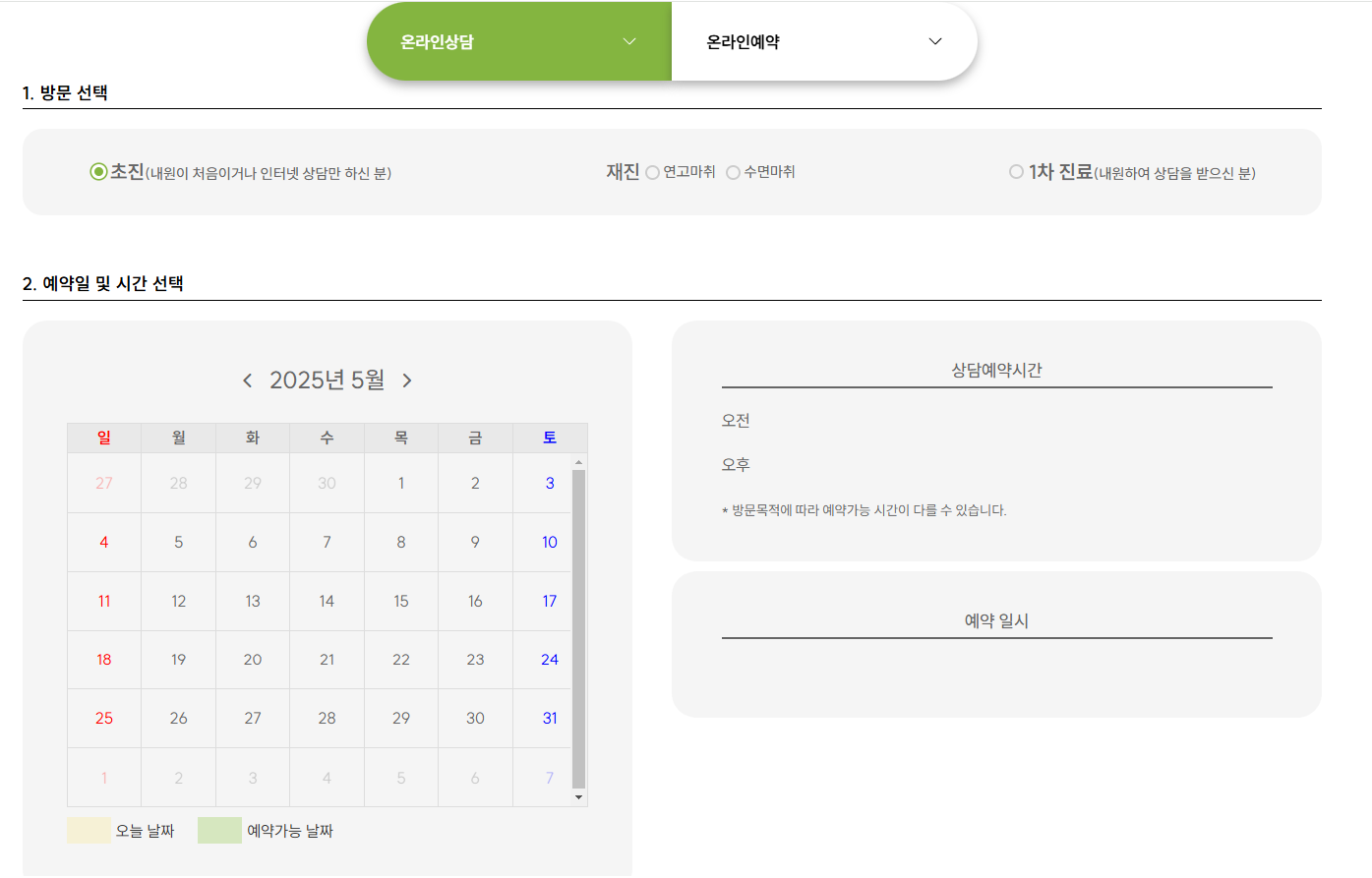Click the 오늘 날짜 legend color swatch
Screen dimensions: 1372x878
(89, 830)
